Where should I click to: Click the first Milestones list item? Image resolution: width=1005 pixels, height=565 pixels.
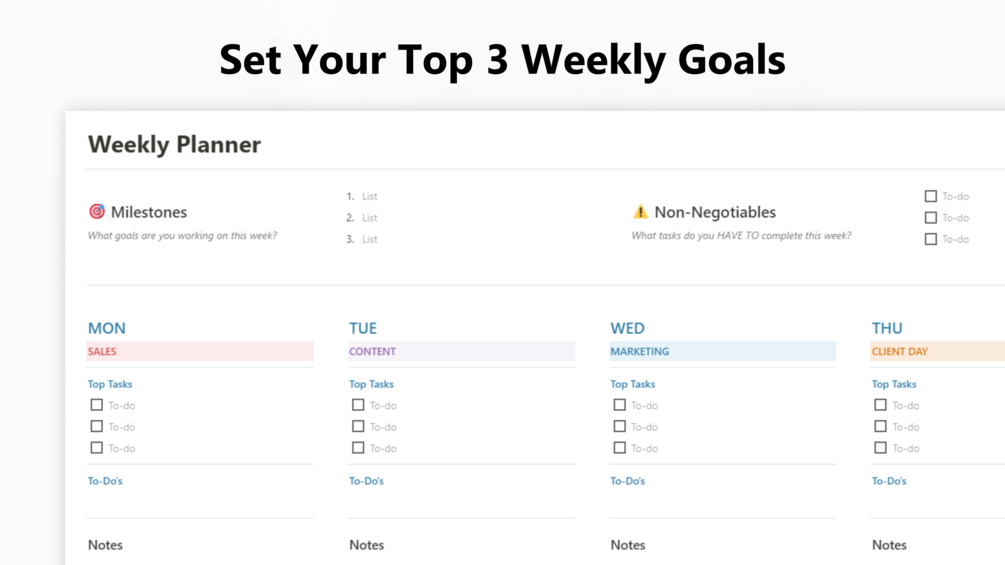(370, 197)
